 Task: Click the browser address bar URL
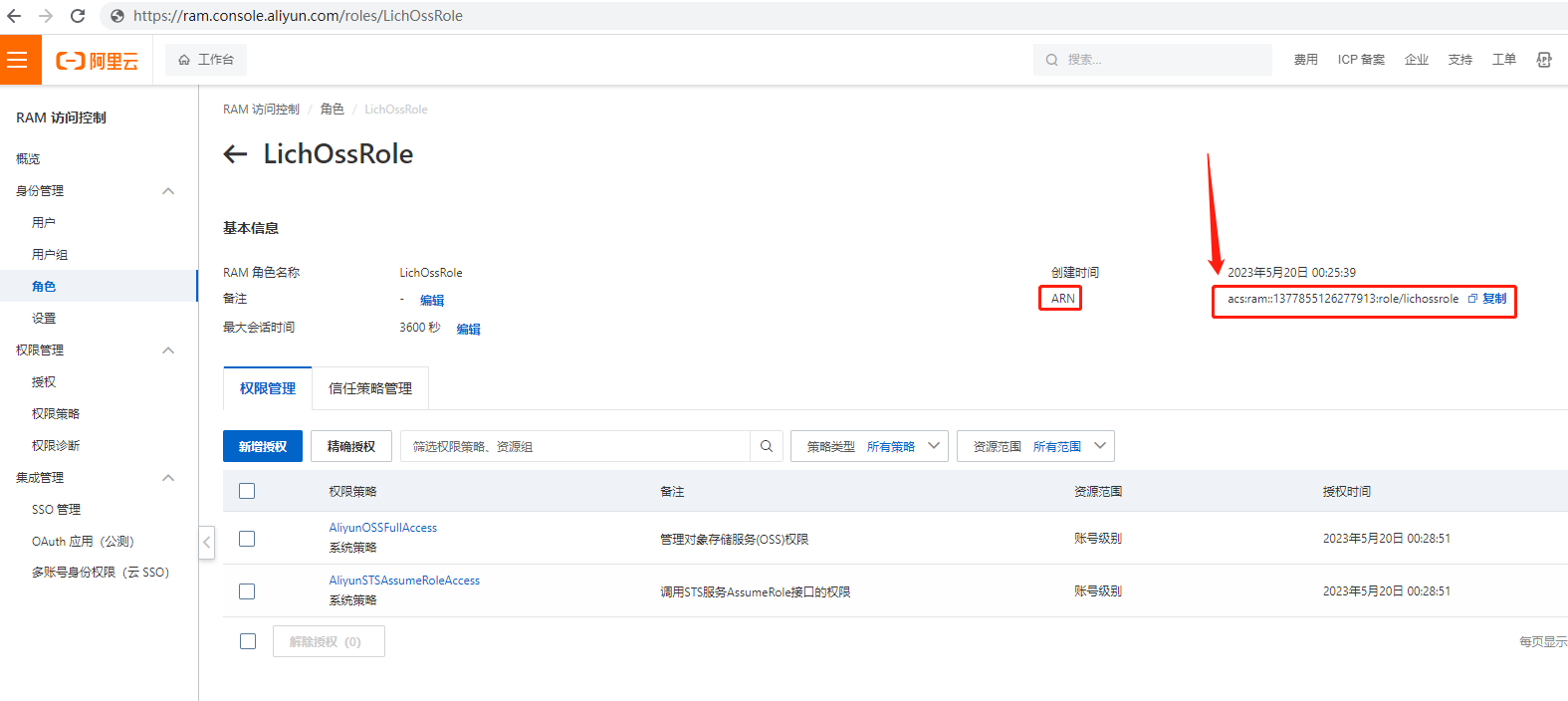tap(298, 16)
